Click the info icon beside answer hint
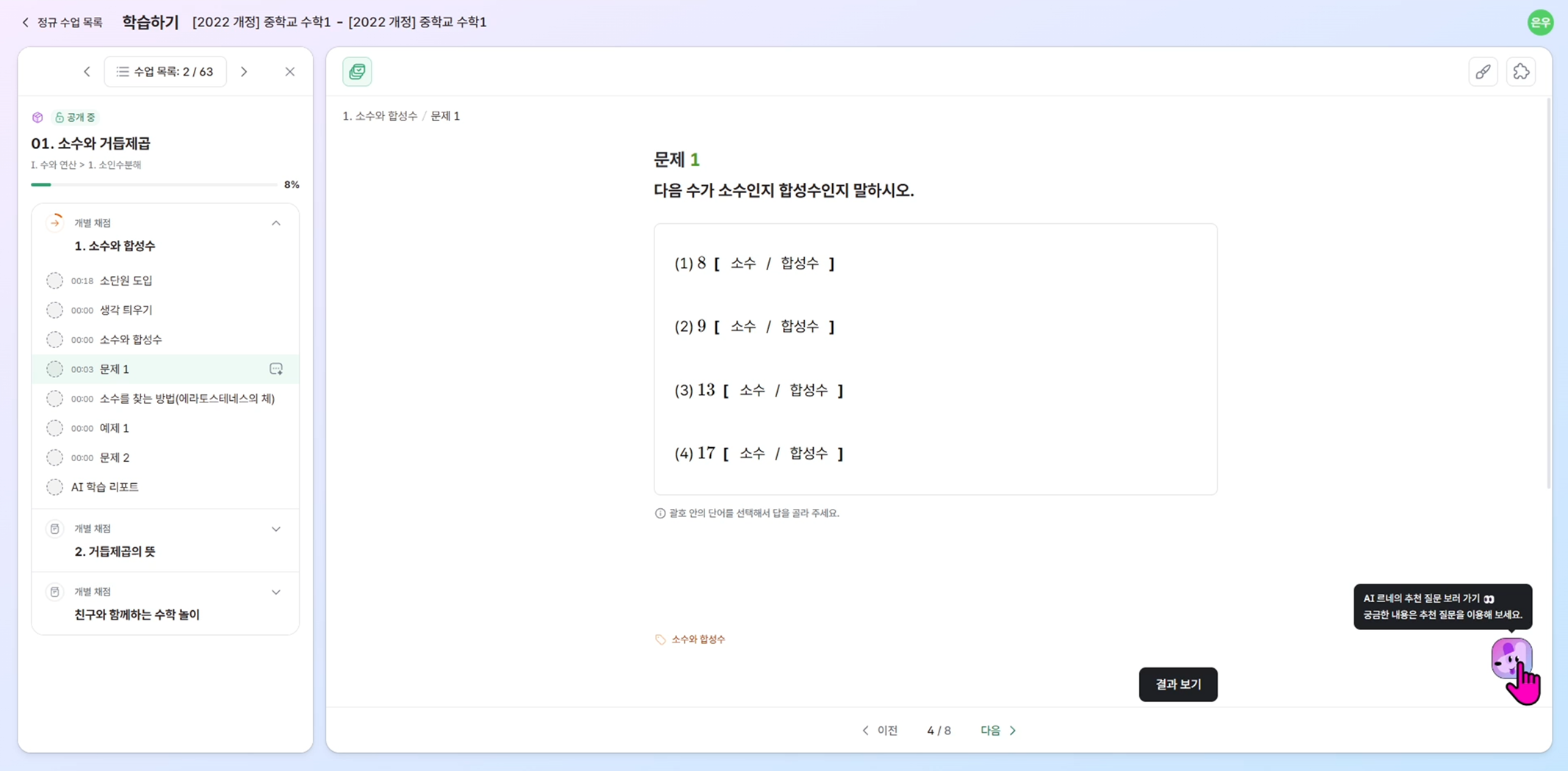Image resolution: width=1568 pixels, height=771 pixels. click(660, 513)
